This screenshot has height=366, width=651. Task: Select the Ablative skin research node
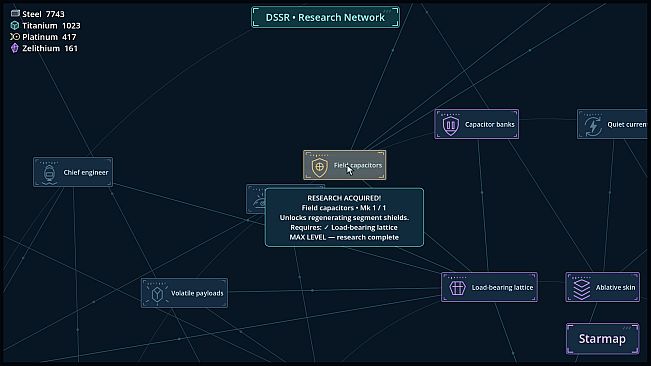tap(602, 287)
